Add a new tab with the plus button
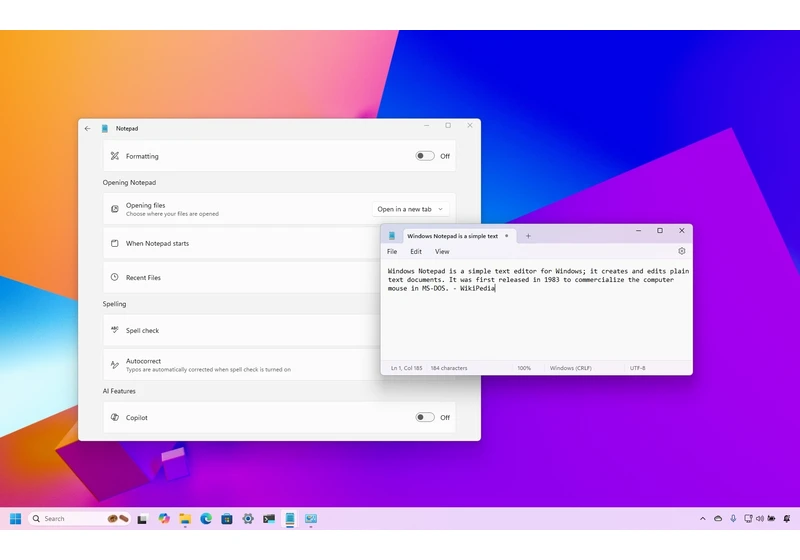The width and height of the screenshot is (800, 560). [528, 236]
